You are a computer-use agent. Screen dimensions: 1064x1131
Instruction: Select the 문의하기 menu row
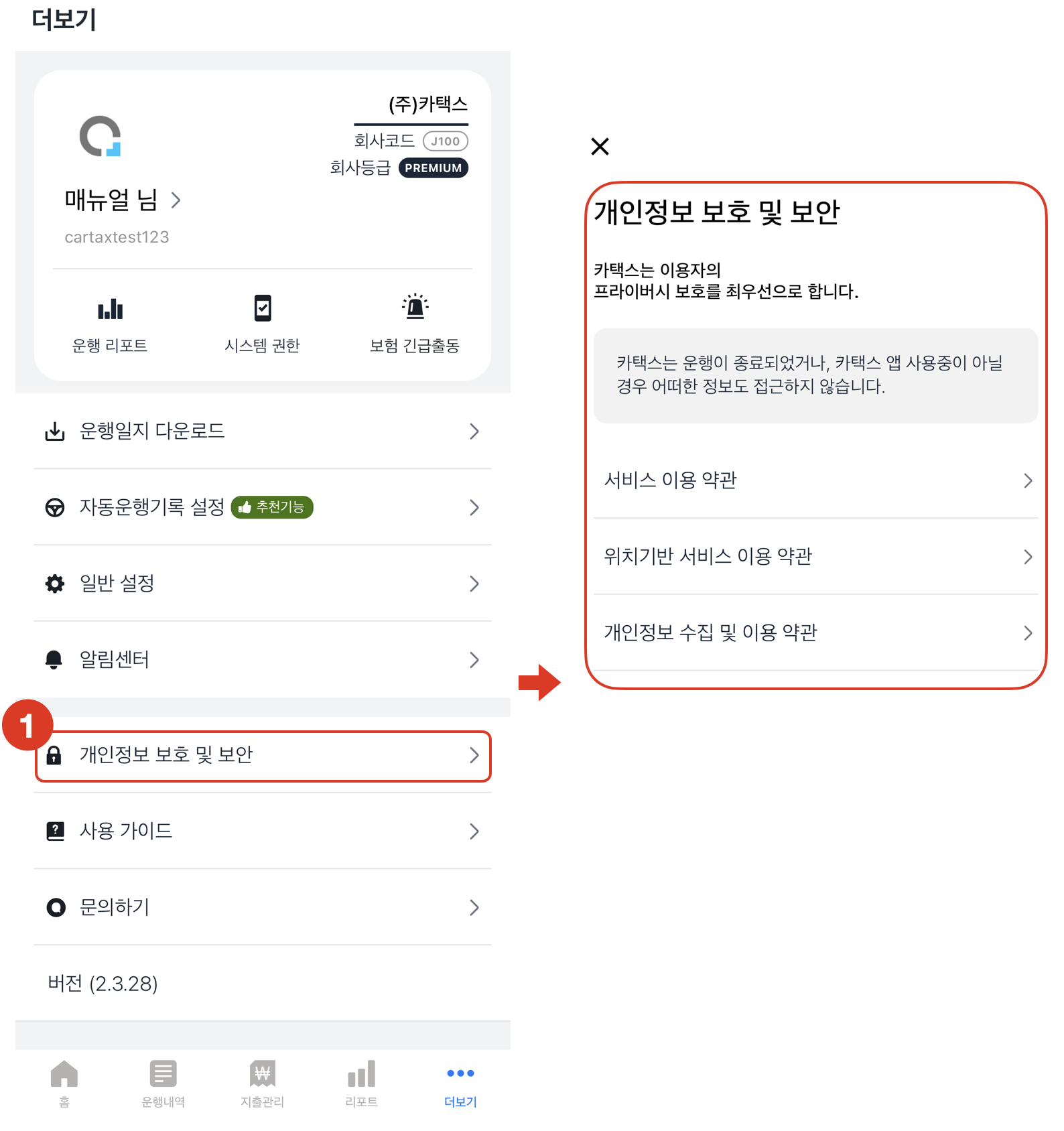click(263, 907)
